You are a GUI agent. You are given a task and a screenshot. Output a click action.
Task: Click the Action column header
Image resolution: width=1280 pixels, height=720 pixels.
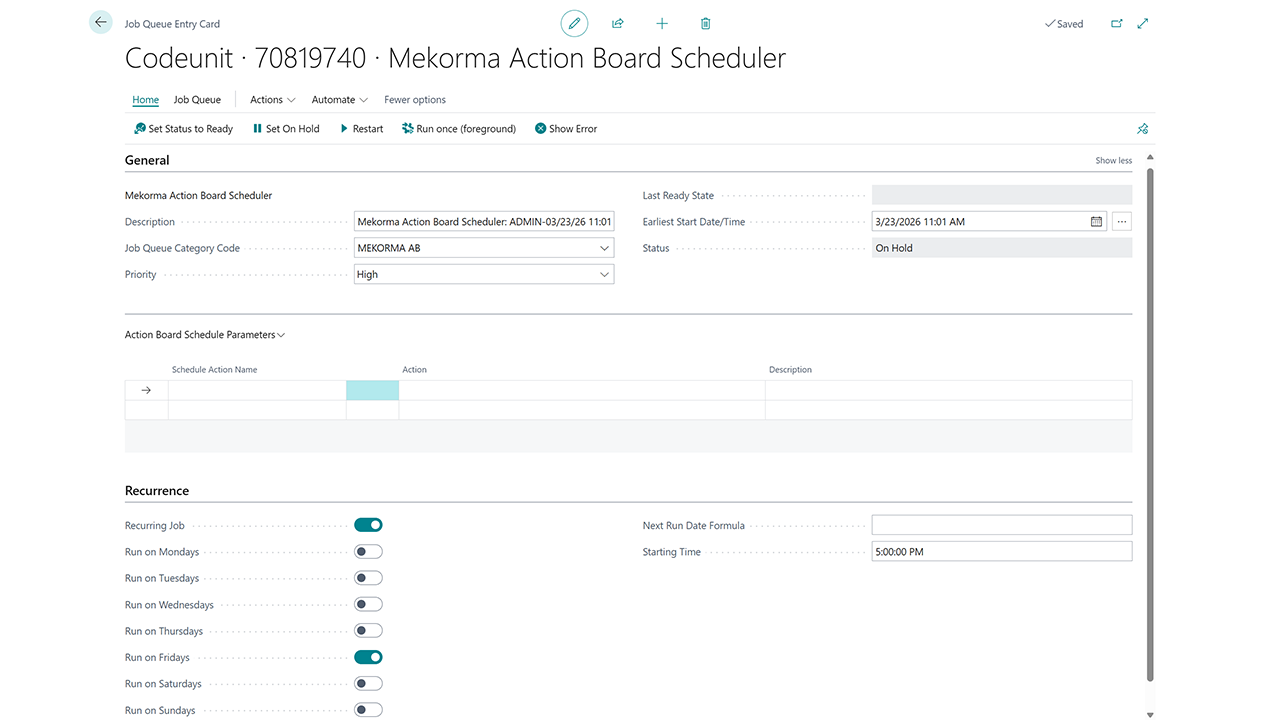click(x=414, y=370)
